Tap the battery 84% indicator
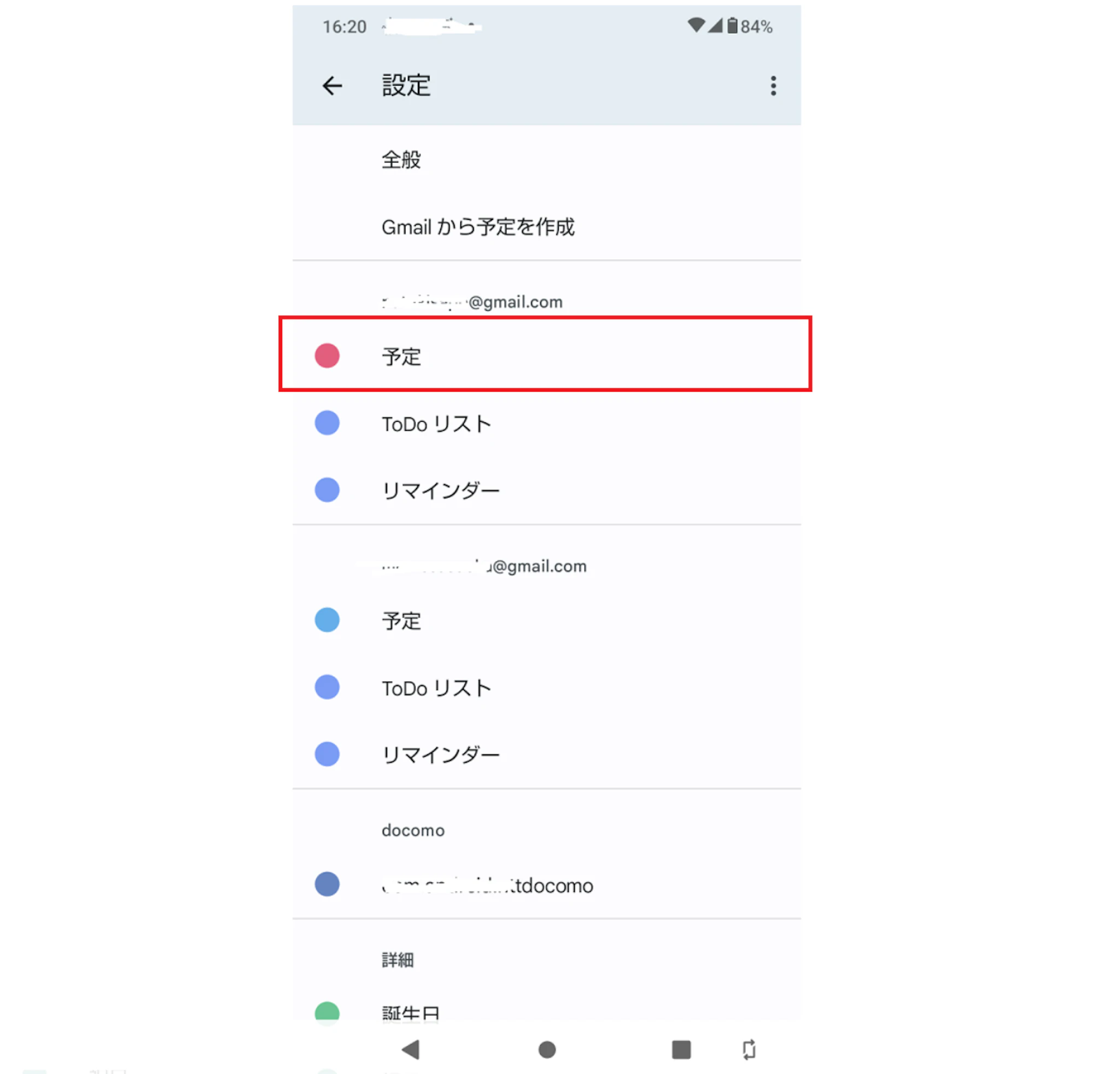 750,26
